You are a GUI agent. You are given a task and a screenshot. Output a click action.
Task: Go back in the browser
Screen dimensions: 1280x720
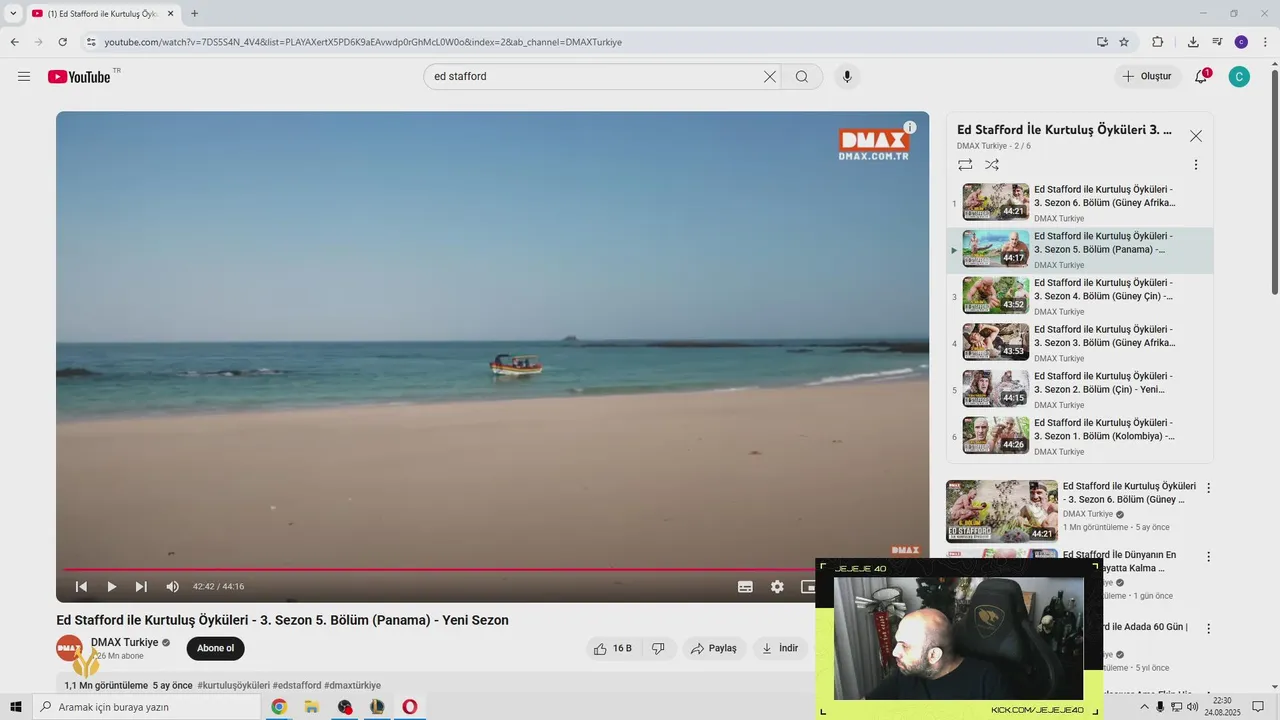[x=14, y=42]
